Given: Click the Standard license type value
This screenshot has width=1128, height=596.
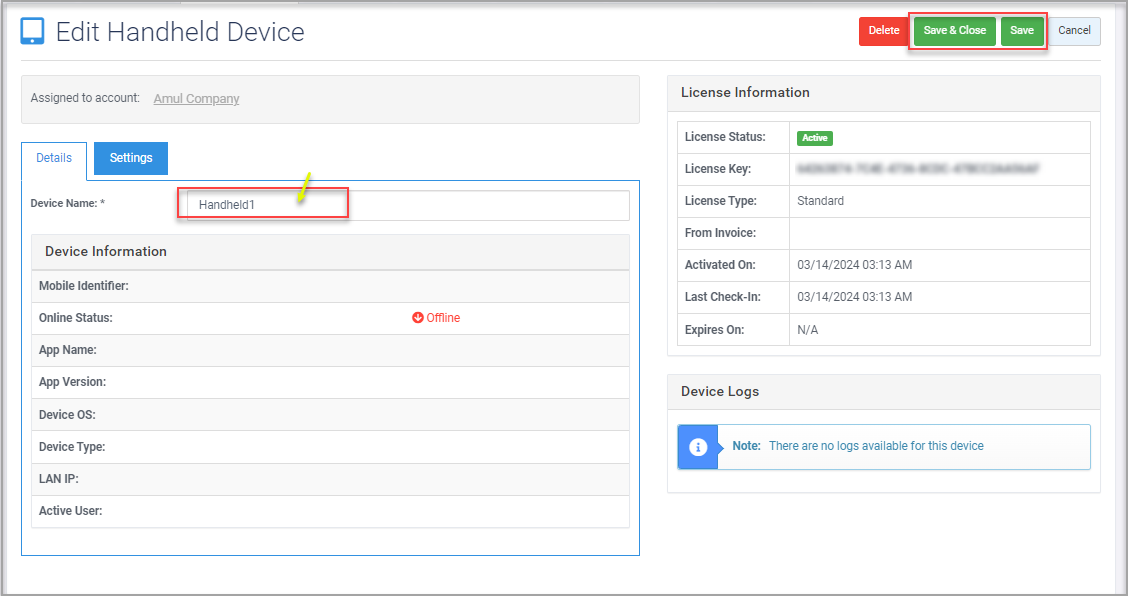Looking at the screenshot, I should click(820, 201).
